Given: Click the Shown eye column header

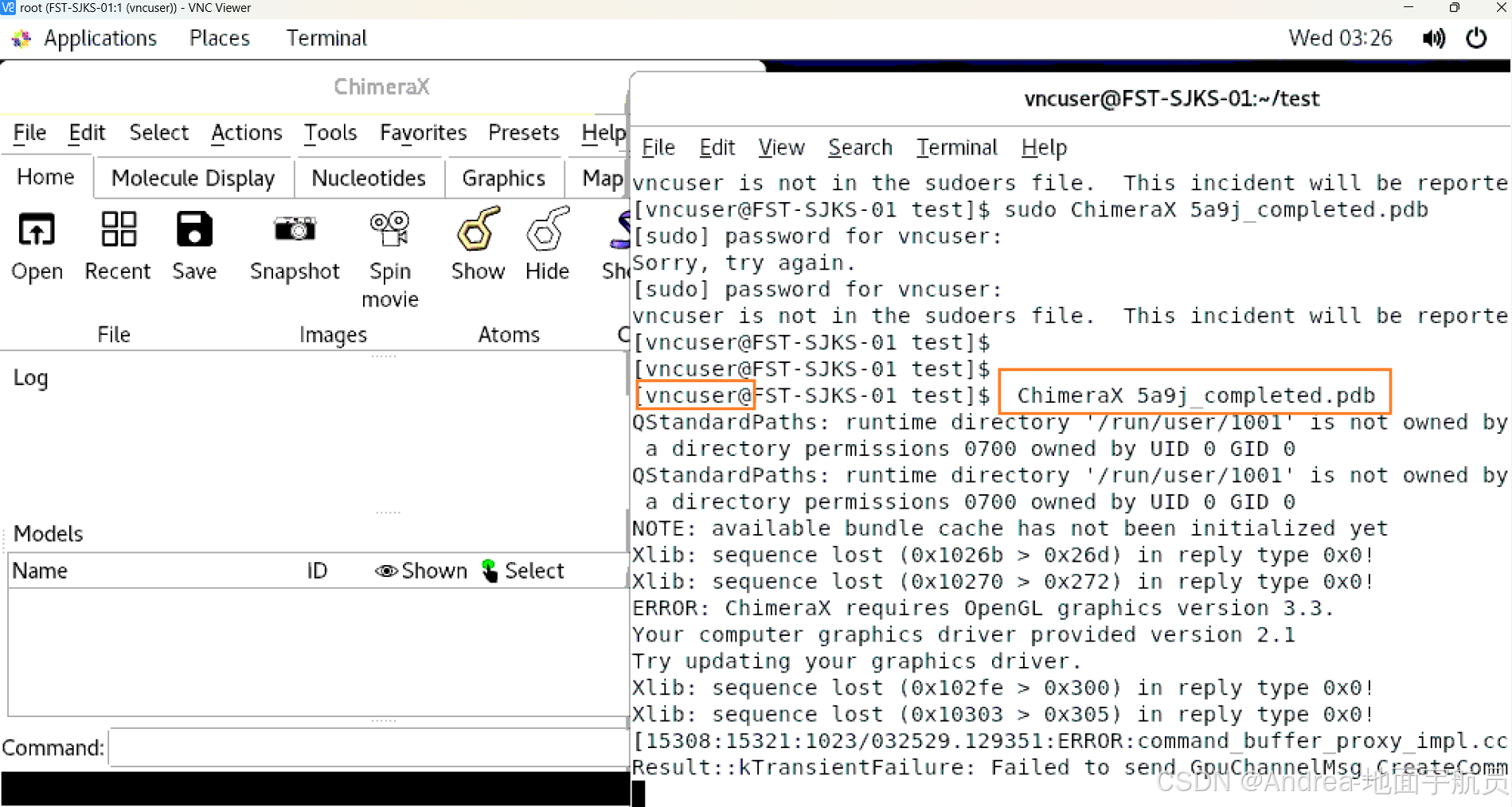Looking at the screenshot, I should pyautogui.click(x=421, y=571).
